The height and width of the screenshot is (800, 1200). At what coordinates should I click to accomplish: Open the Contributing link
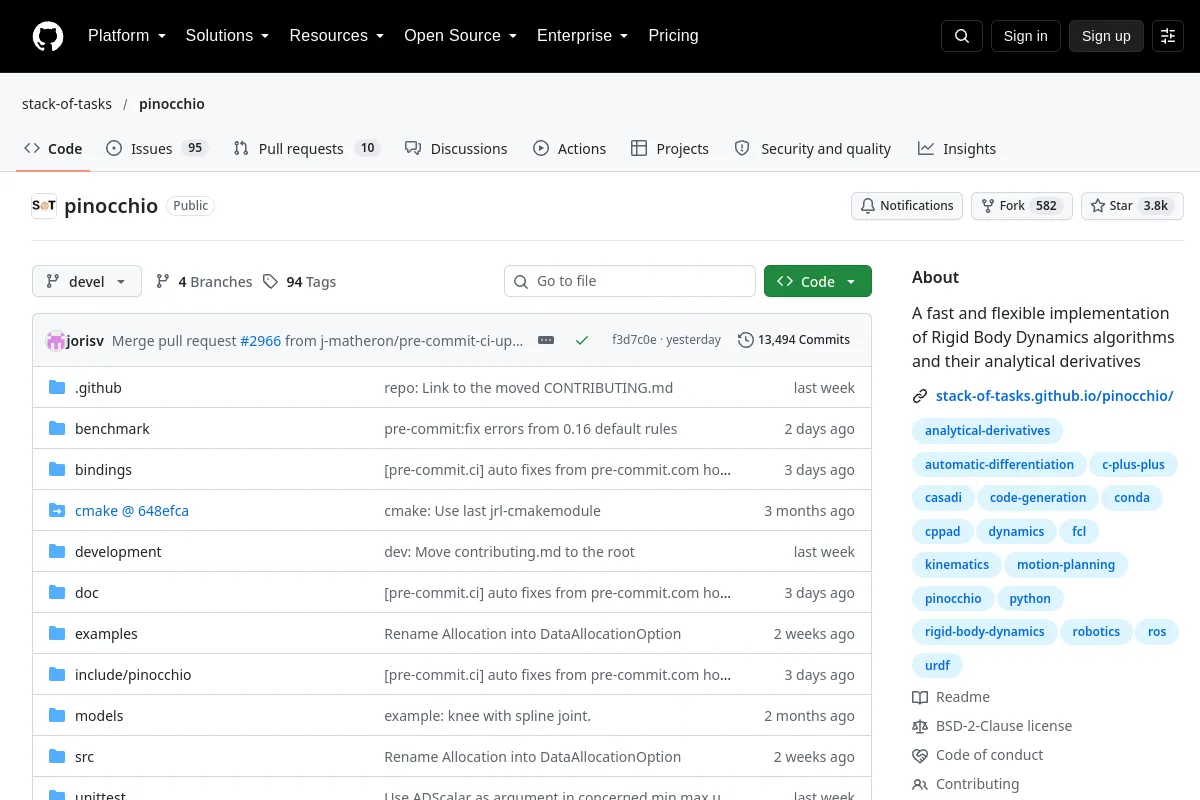[x=965, y=784]
